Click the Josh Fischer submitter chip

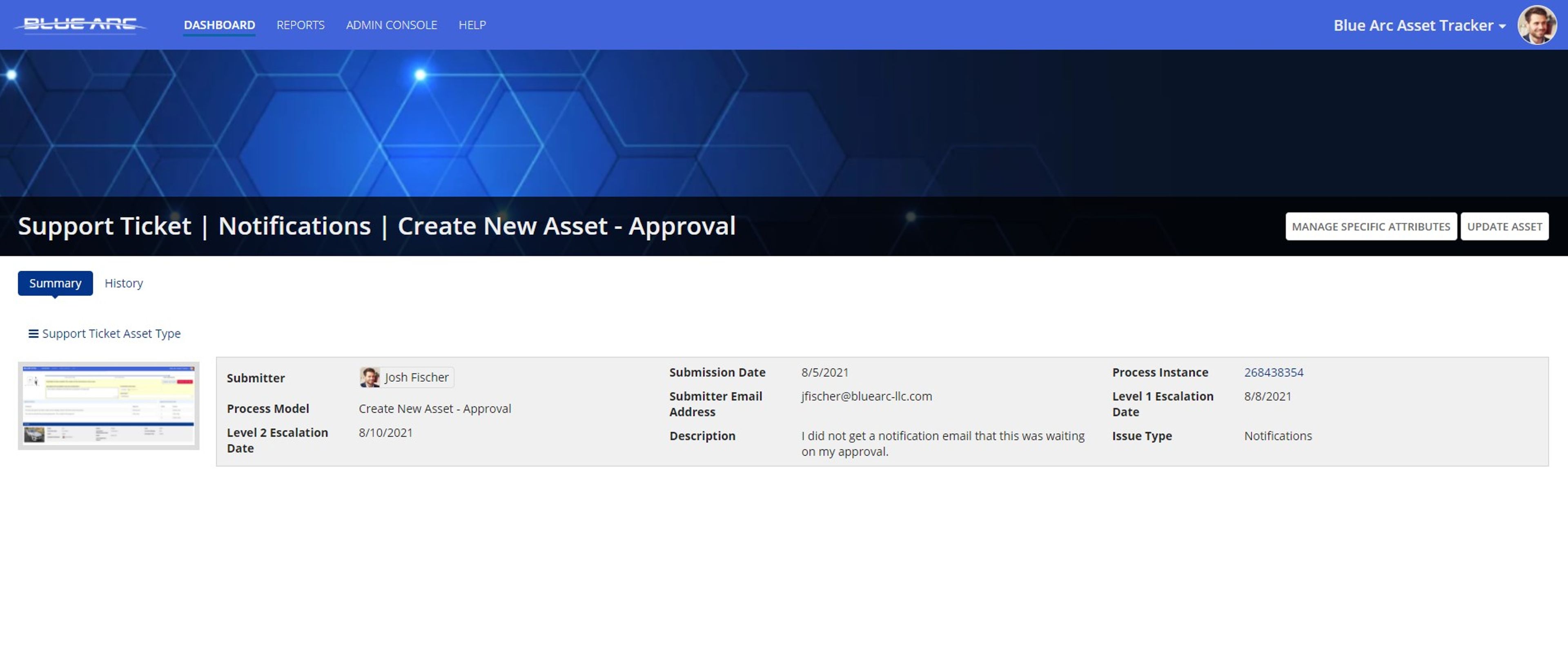pos(407,378)
